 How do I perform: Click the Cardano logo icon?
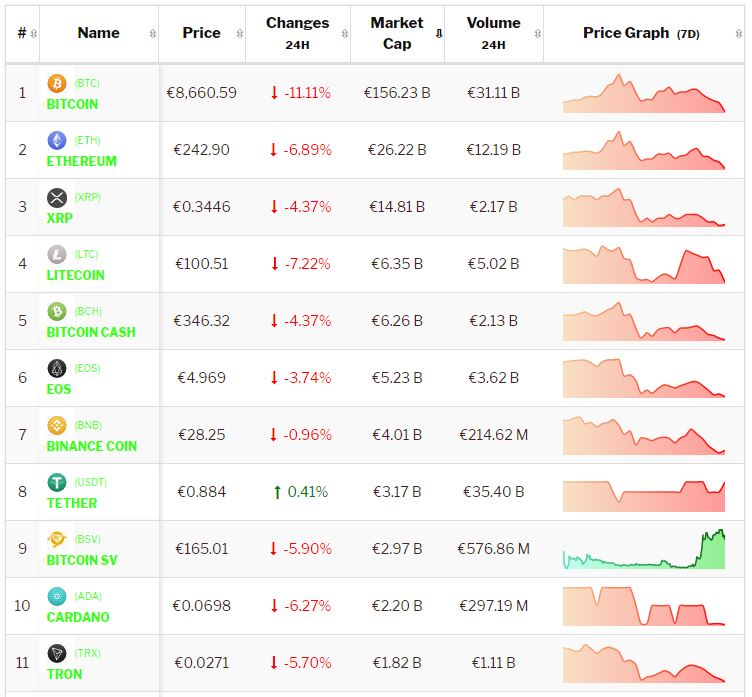tap(57, 597)
